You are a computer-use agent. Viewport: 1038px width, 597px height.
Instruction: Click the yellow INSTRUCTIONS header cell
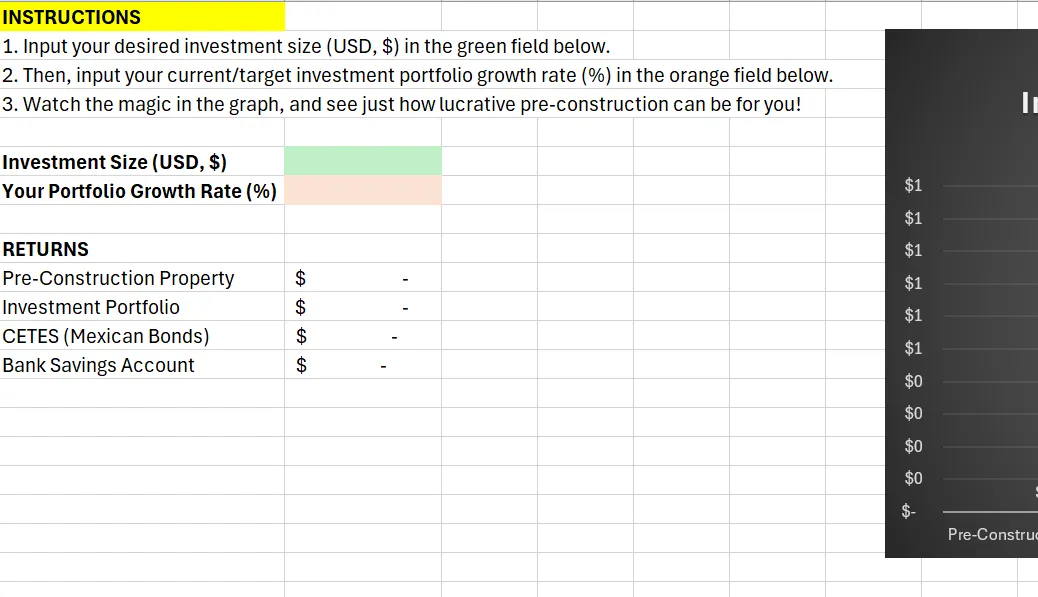coord(142,17)
